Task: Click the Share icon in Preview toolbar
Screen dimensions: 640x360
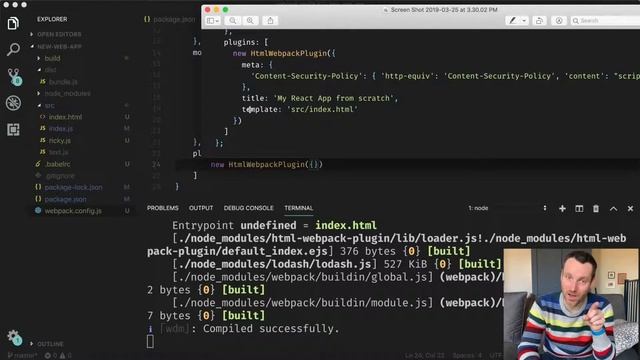Action: (x=270, y=20)
